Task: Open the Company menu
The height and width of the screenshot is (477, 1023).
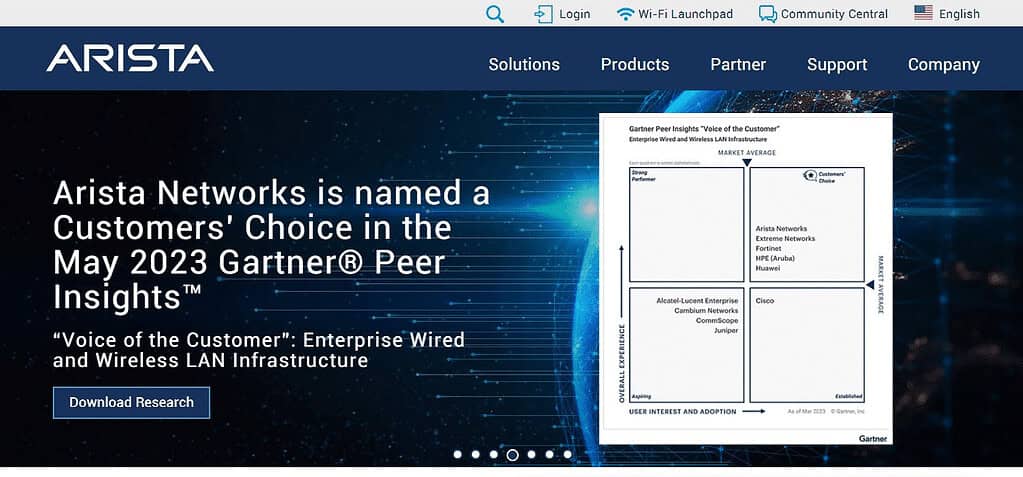Action: 943,65
